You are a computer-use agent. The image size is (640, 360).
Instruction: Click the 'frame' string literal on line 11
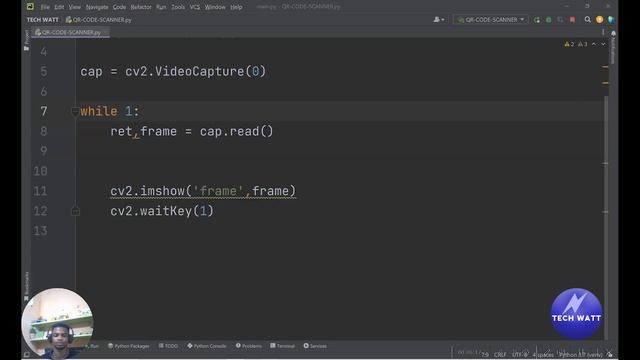click(218, 191)
